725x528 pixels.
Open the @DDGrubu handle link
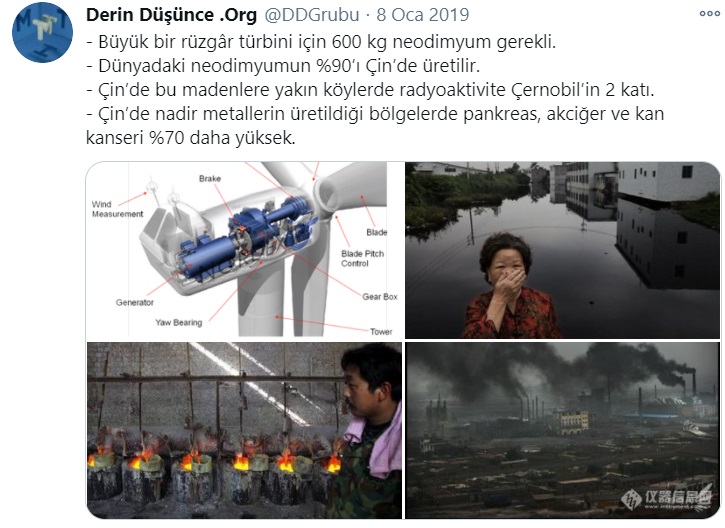point(312,15)
